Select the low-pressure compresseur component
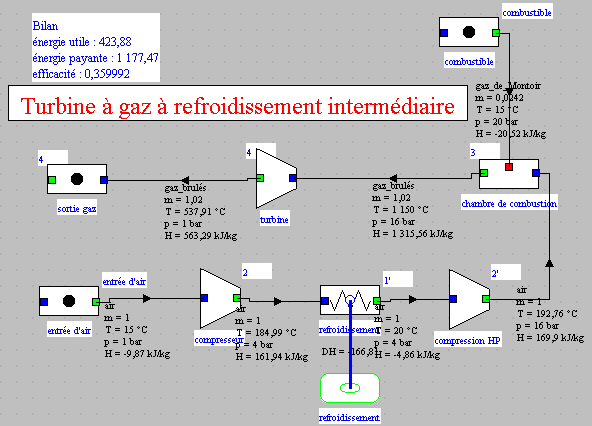The image size is (592, 426). tap(220, 298)
